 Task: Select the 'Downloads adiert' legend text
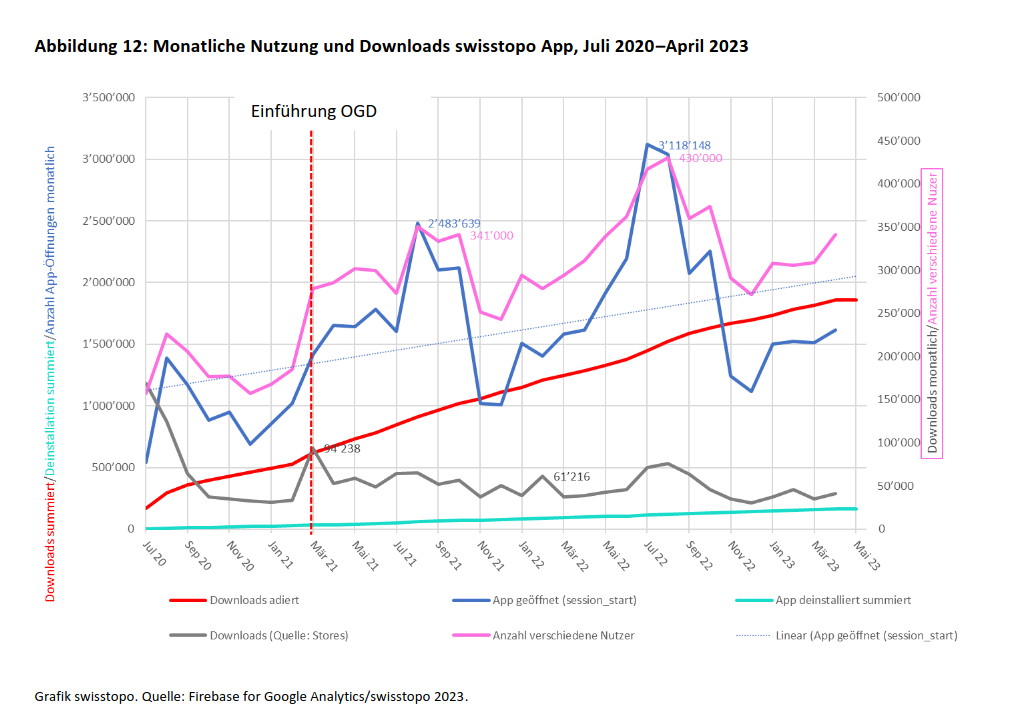click(254, 600)
